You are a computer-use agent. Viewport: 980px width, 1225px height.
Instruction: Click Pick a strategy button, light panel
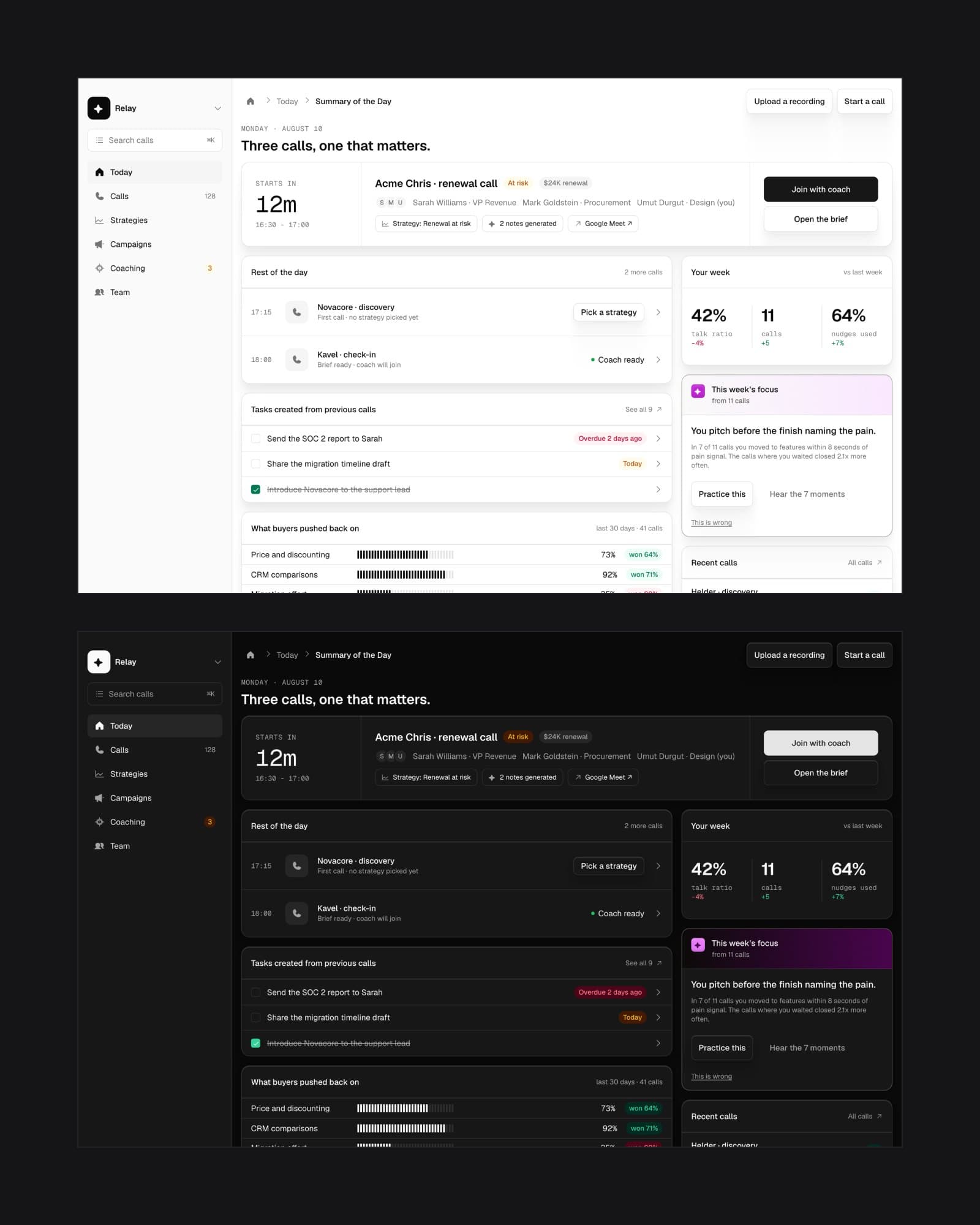tap(608, 312)
